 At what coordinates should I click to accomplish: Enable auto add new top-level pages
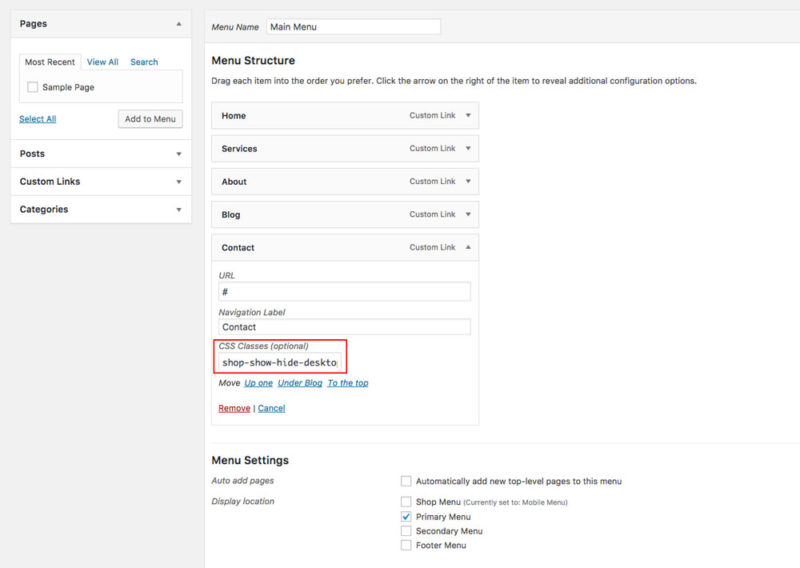(x=406, y=481)
